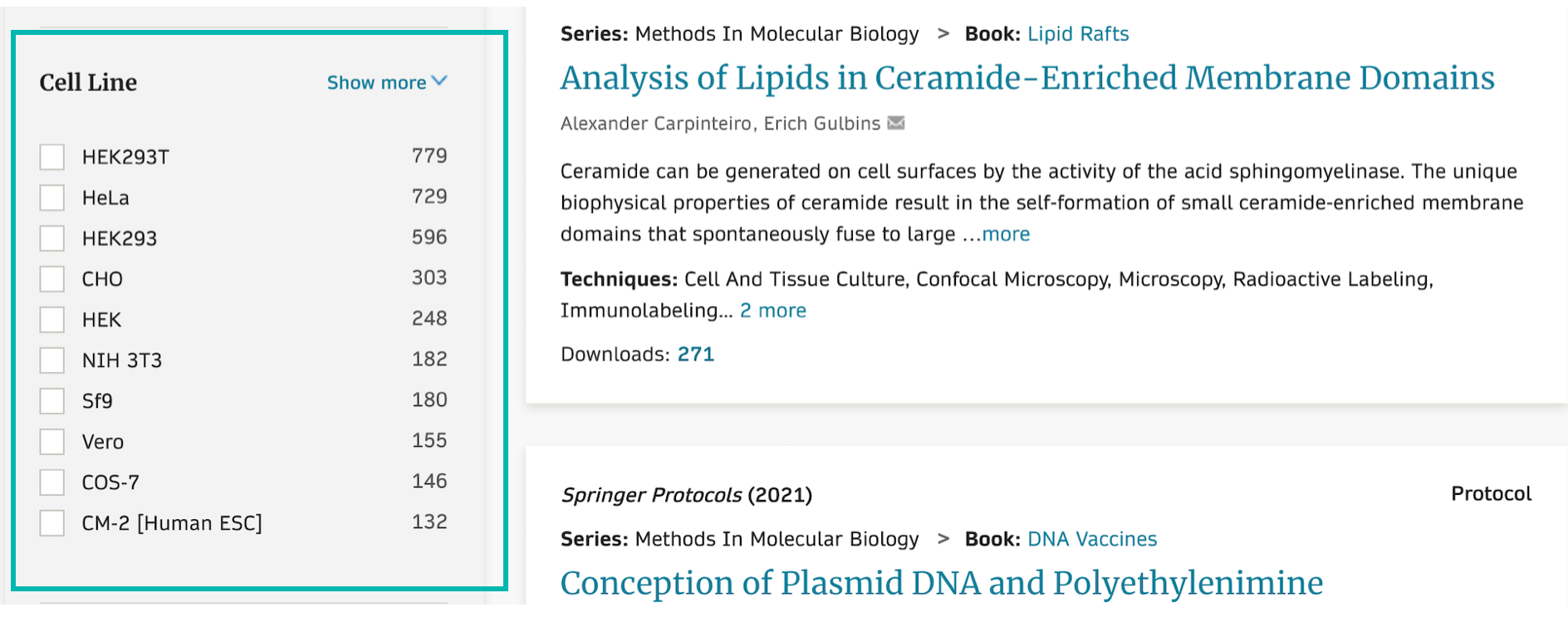Enable the HEK293 cell line filter

tap(52, 238)
